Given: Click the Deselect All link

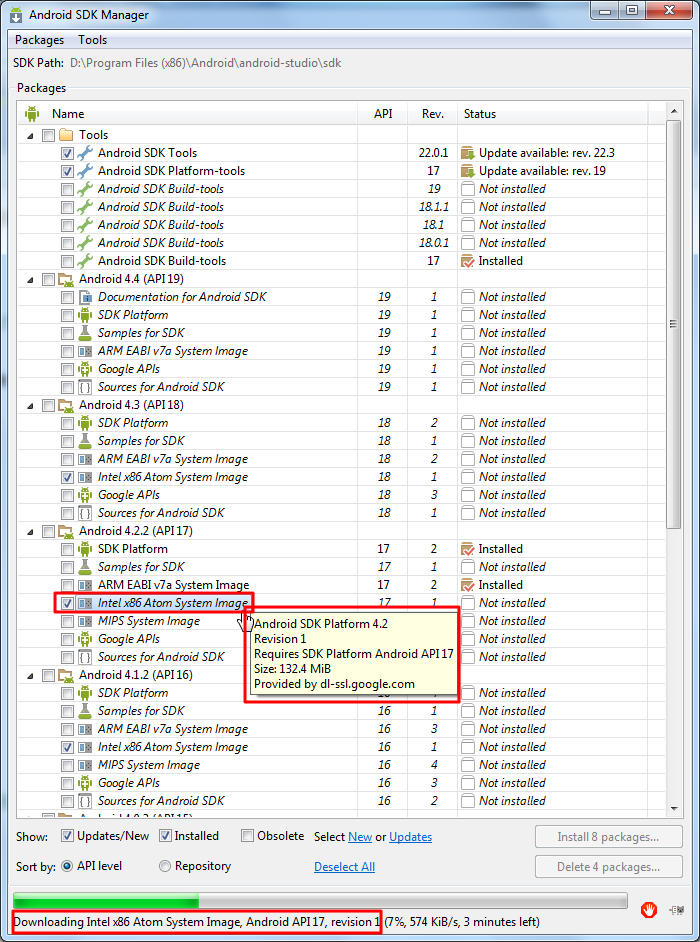Looking at the screenshot, I should (x=344, y=867).
